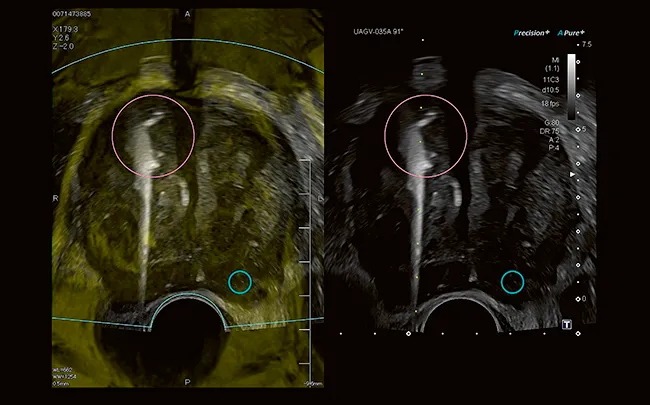Click the 7.5 depth scale marker

pyautogui.click(x=588, y=45)
